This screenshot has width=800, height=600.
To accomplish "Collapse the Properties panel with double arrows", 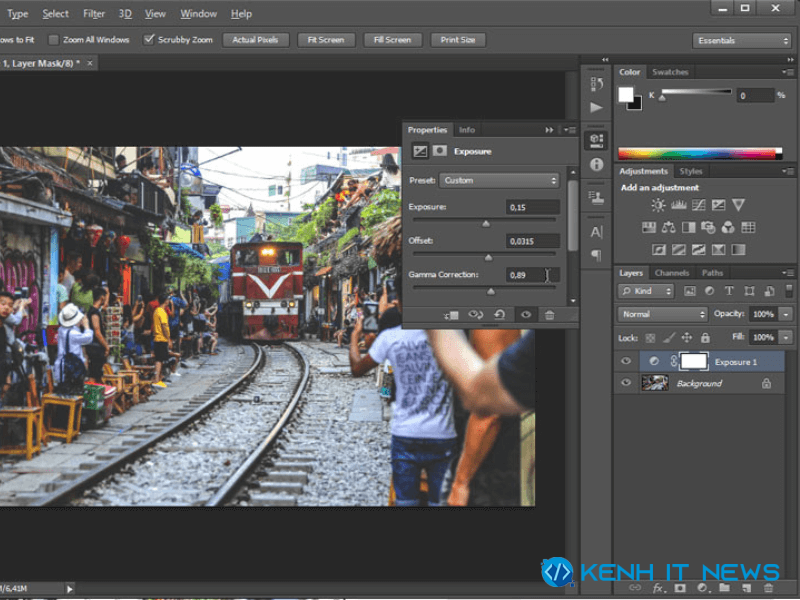I will pyautogui.click(x=549, y=130).
